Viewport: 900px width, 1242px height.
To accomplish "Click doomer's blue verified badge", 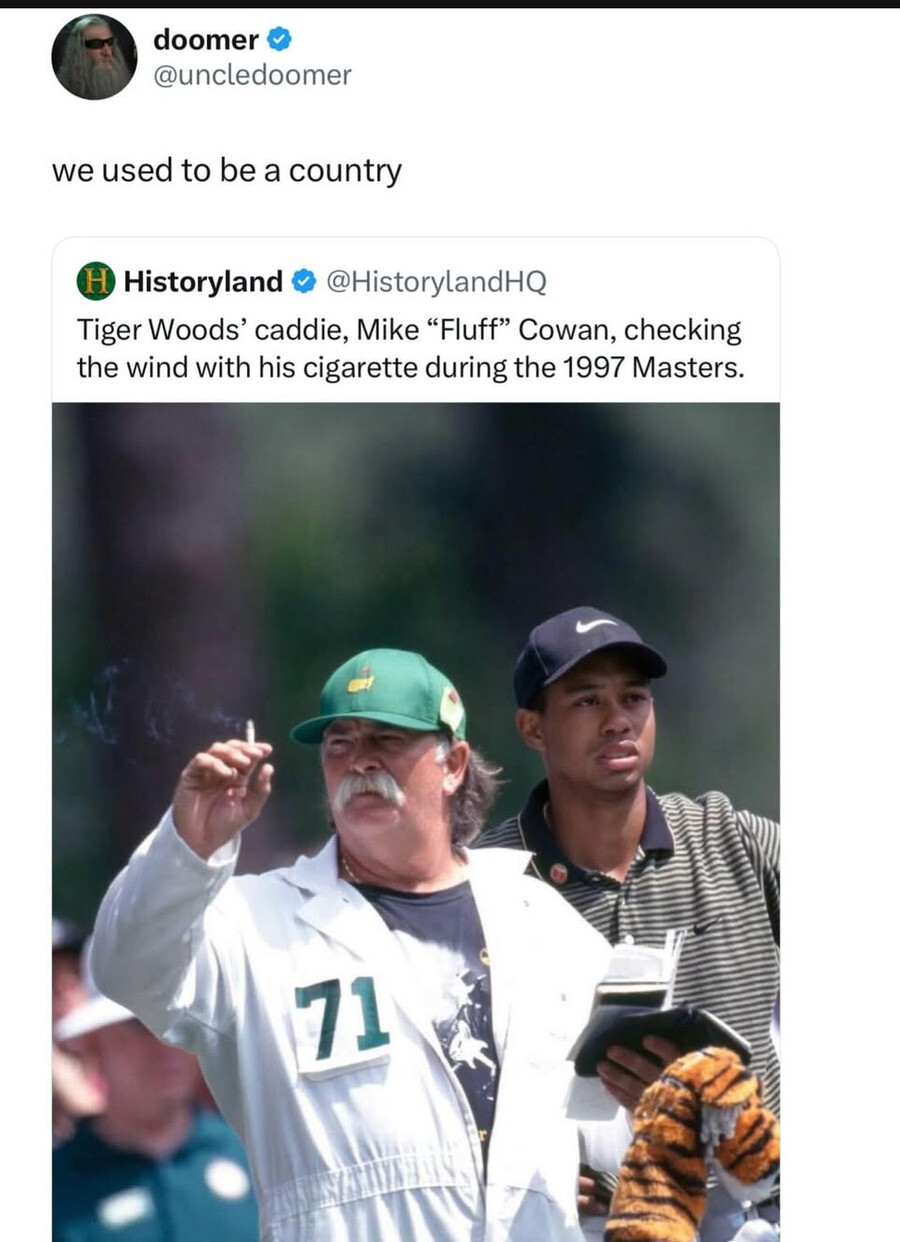I will coord(281,40).
